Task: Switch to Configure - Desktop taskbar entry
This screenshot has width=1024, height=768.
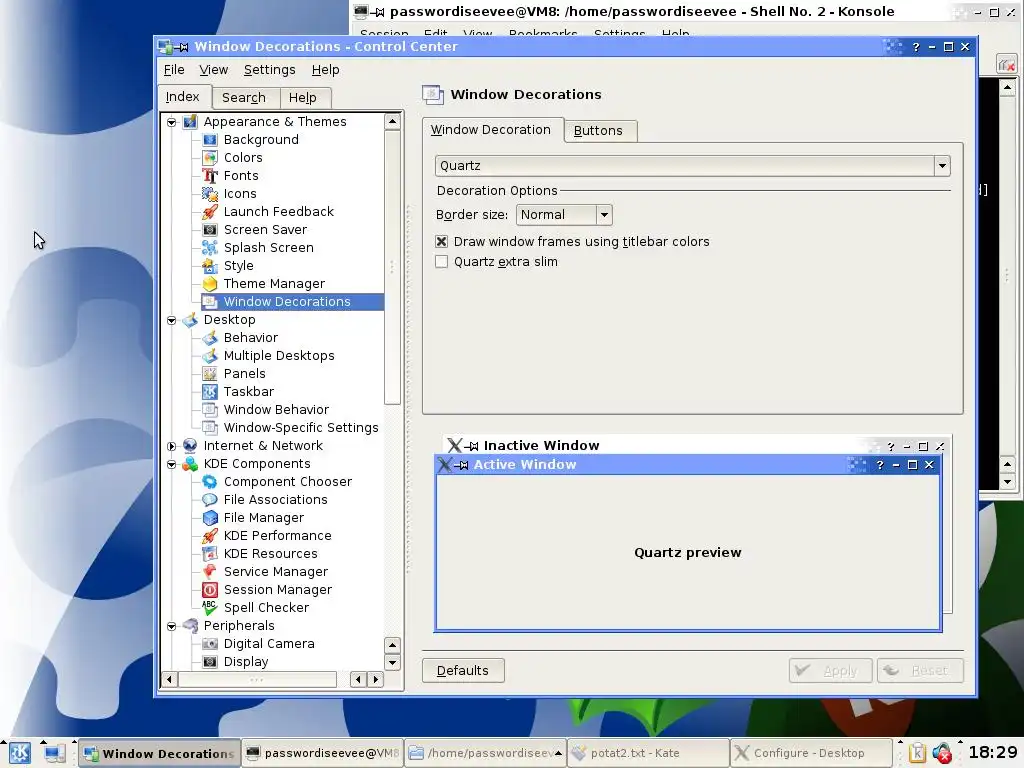Action: tap(811, 754)
